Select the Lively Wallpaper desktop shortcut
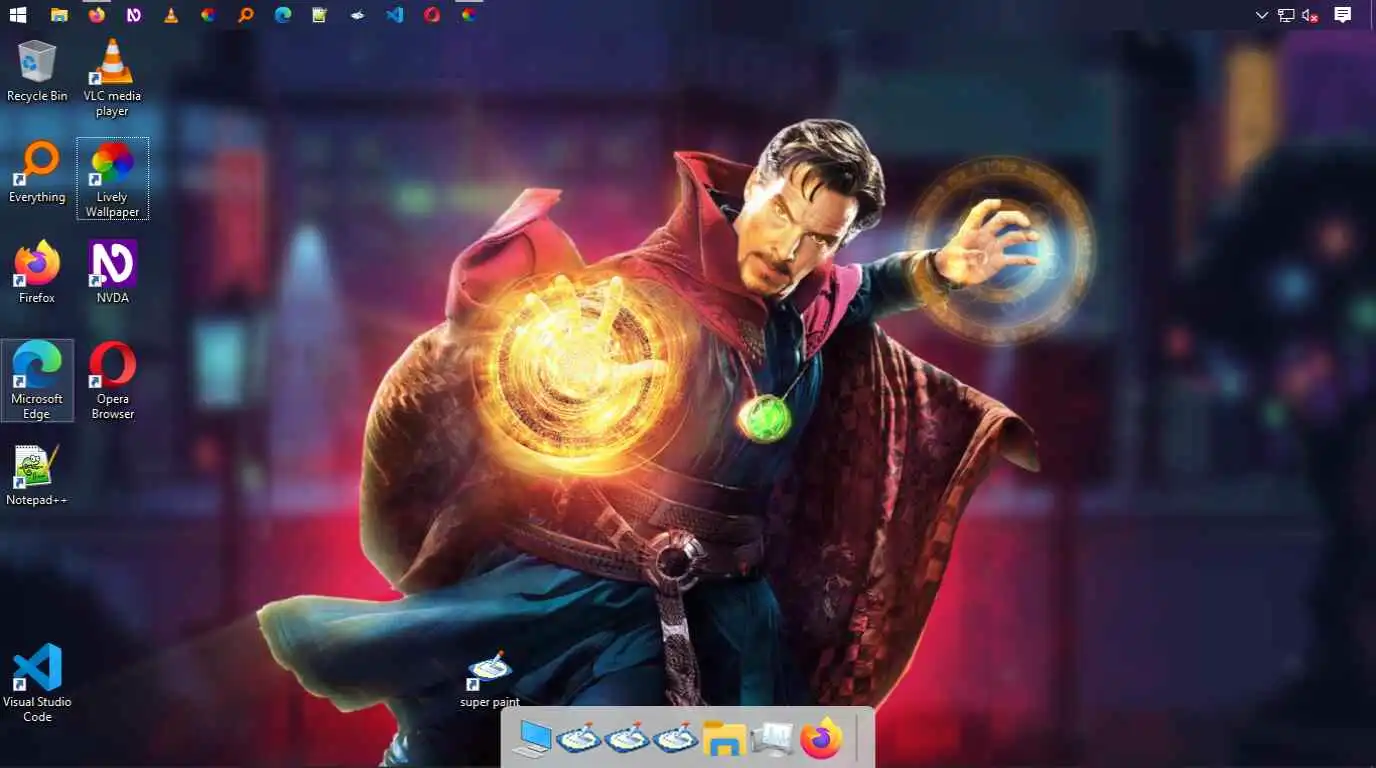Screen dimensions: 1376x768 point(112,178)
